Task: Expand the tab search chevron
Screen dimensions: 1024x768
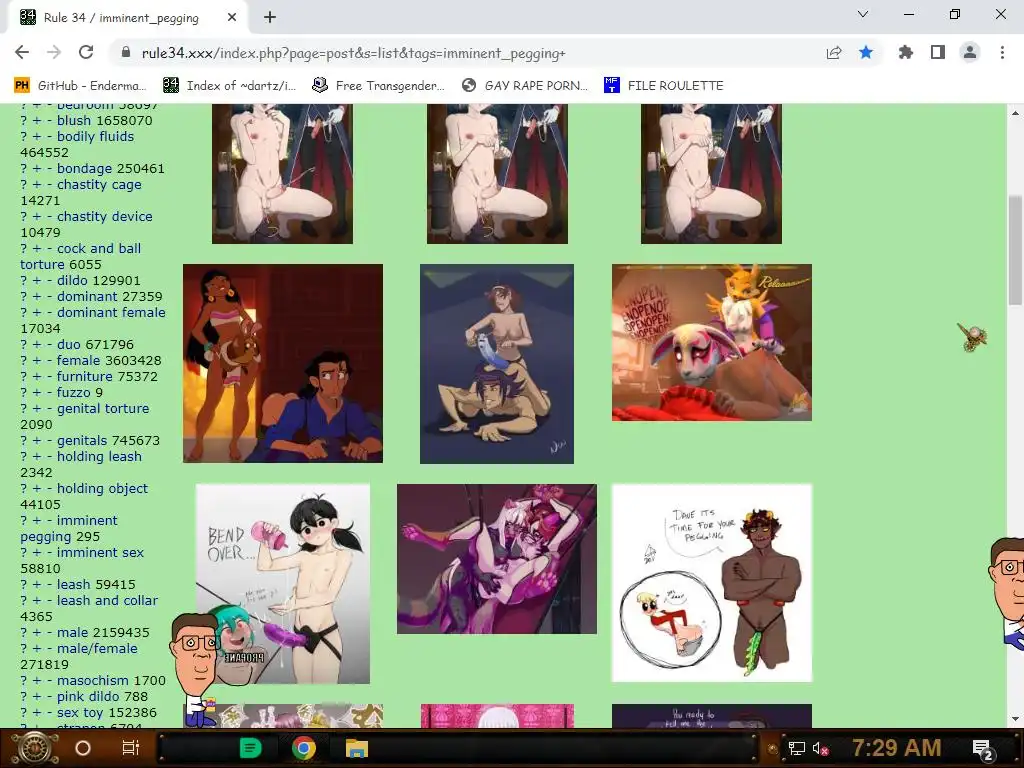Action: coord(863,14)
